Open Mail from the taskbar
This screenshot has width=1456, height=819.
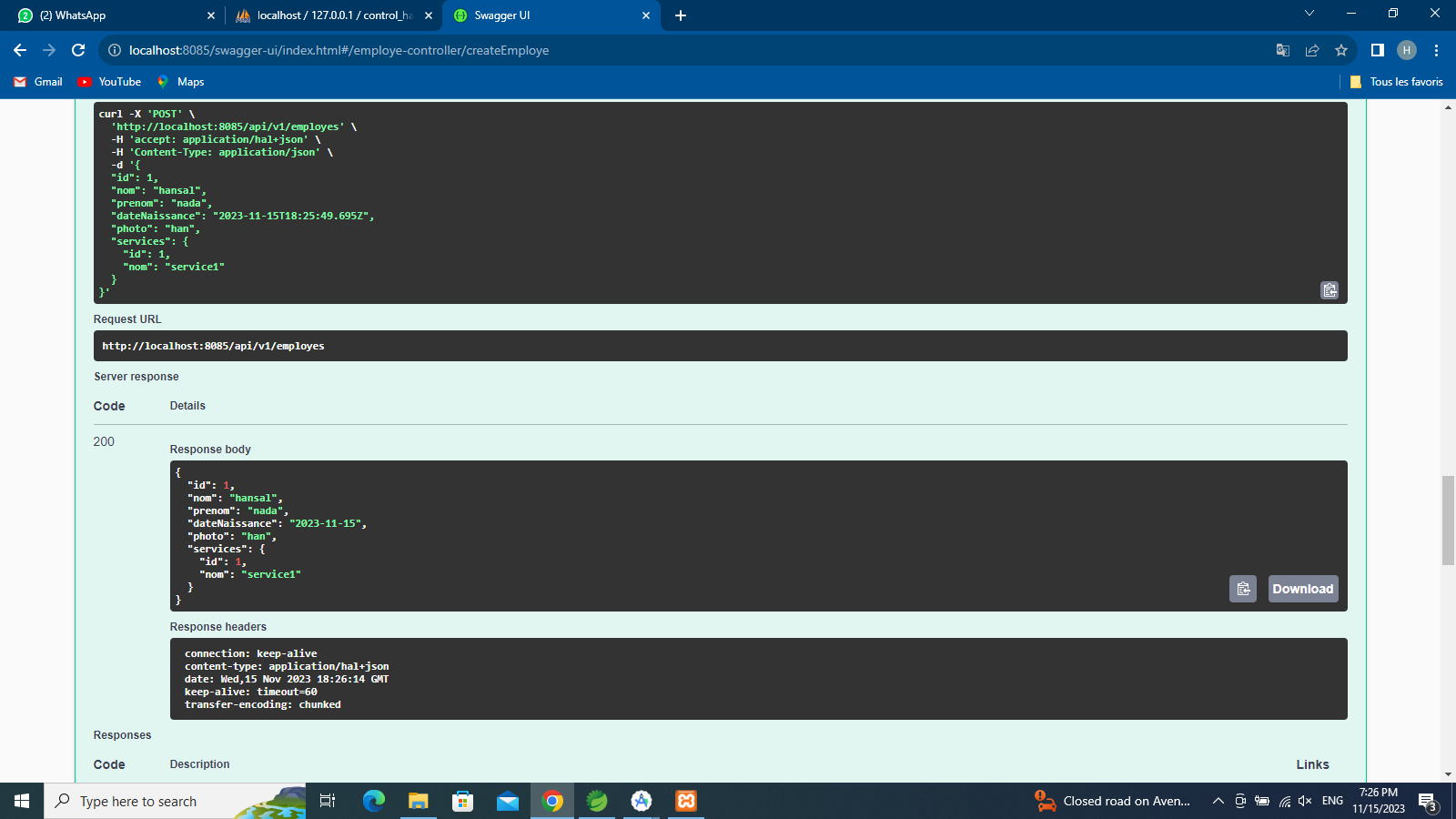point(507,801)
